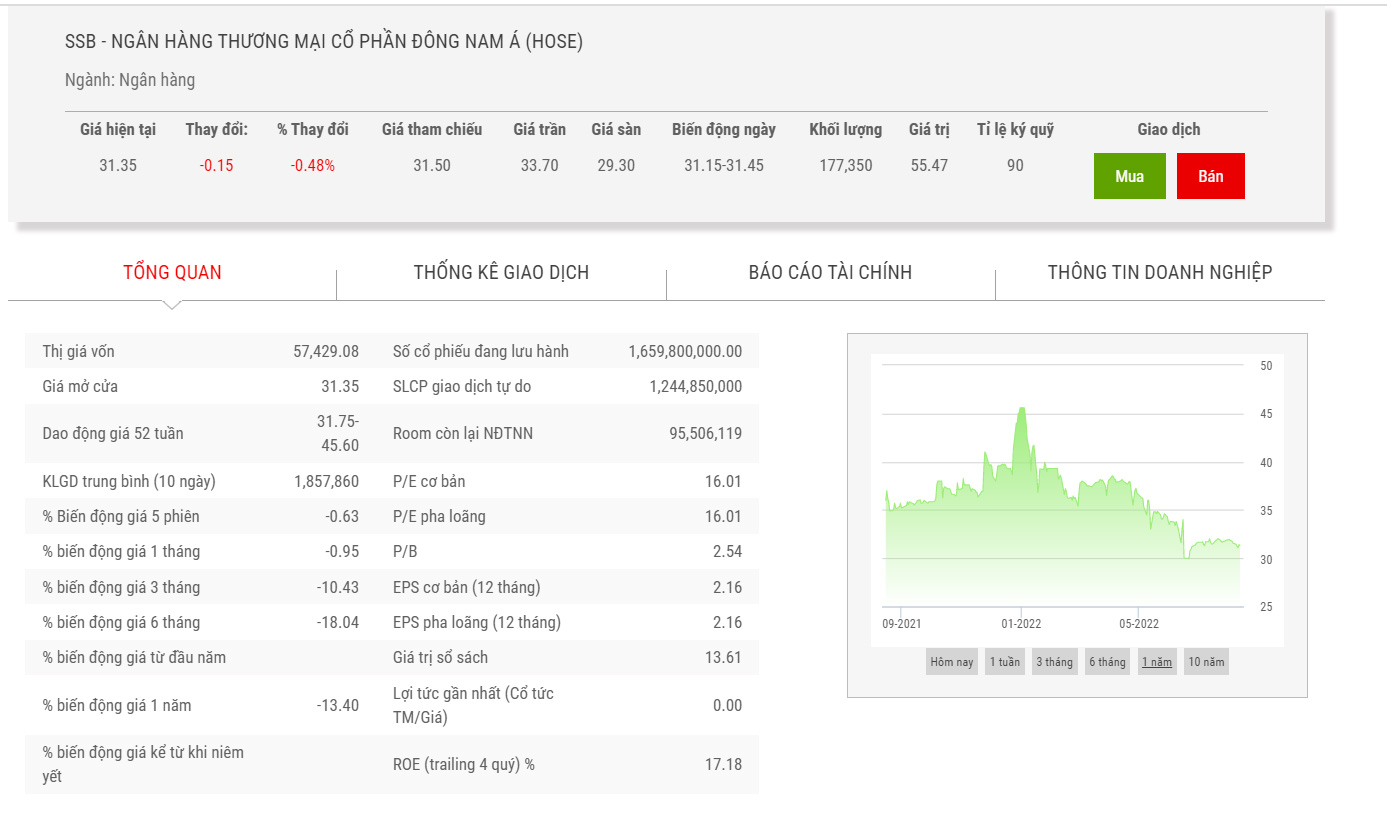Click the ROE (trailing 4 quý) % row
The height and width of the screenshot is (824, 1387).
click(x=567, y=764)
